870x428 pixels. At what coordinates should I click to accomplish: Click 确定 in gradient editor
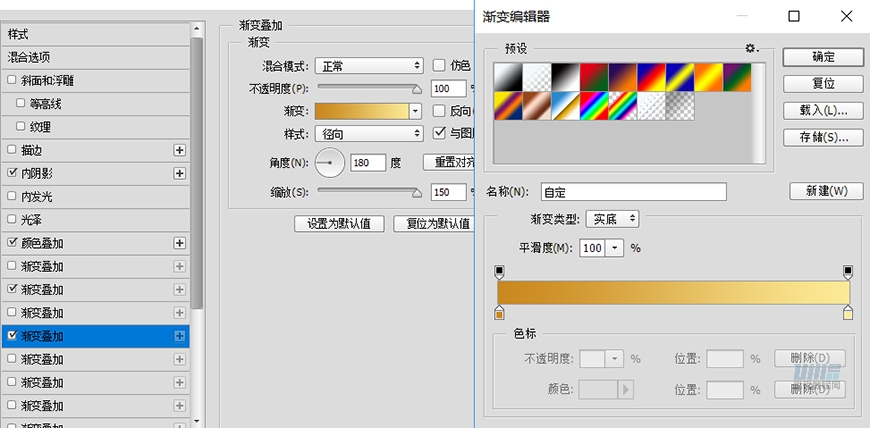tap(823, 57)
